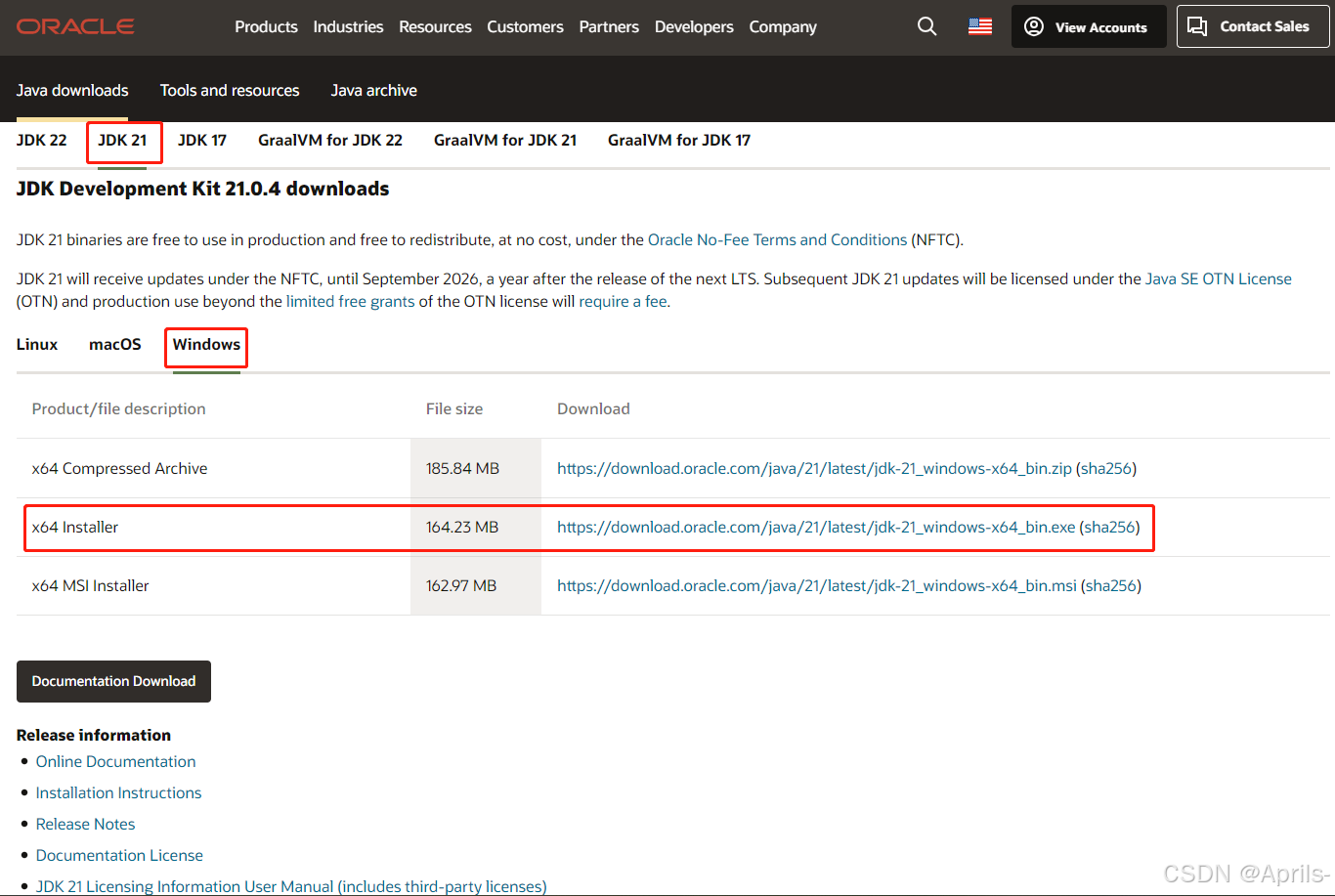1335x896 pixels.
Task: Open sha256 link for the zip archive
Action: coord(1106,468)
